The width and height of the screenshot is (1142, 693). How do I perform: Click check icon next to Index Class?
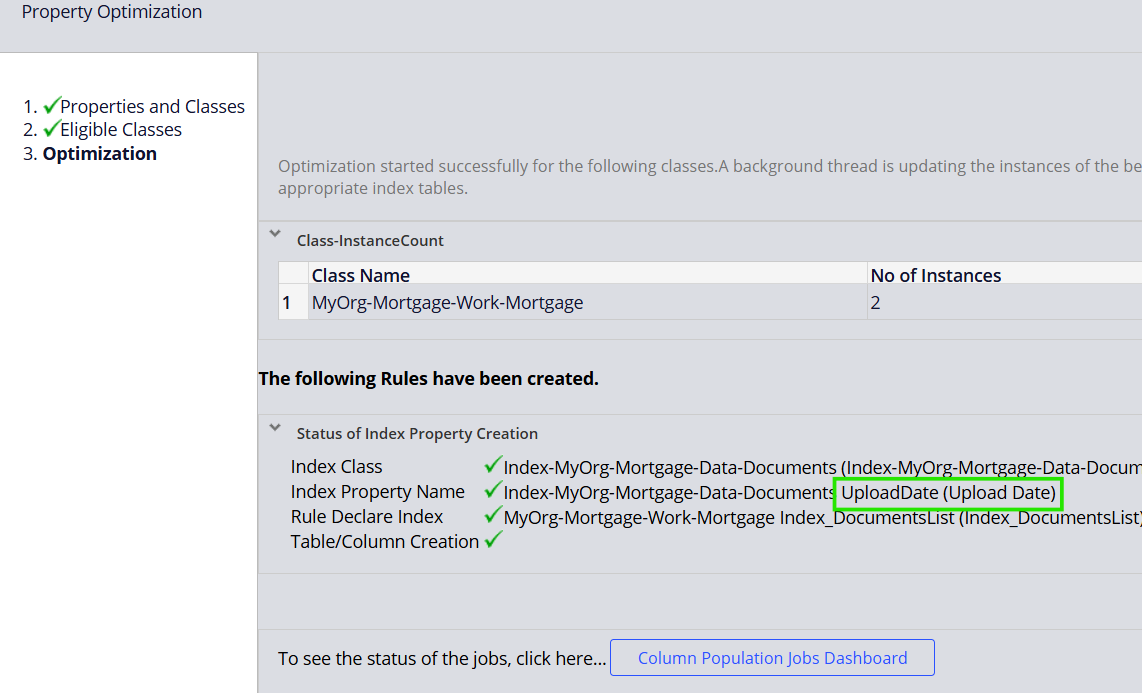click(492, 465)
